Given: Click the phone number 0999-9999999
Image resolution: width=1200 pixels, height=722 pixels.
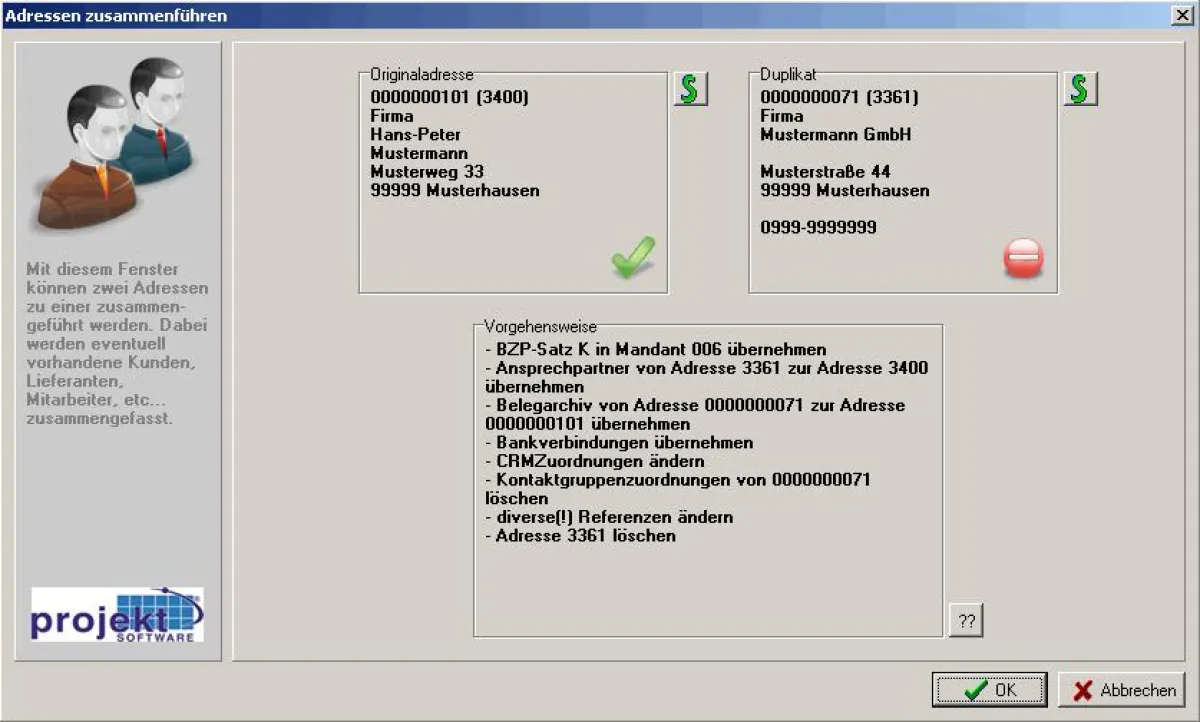Looking at the screenshot, I should tap(818, 227).
